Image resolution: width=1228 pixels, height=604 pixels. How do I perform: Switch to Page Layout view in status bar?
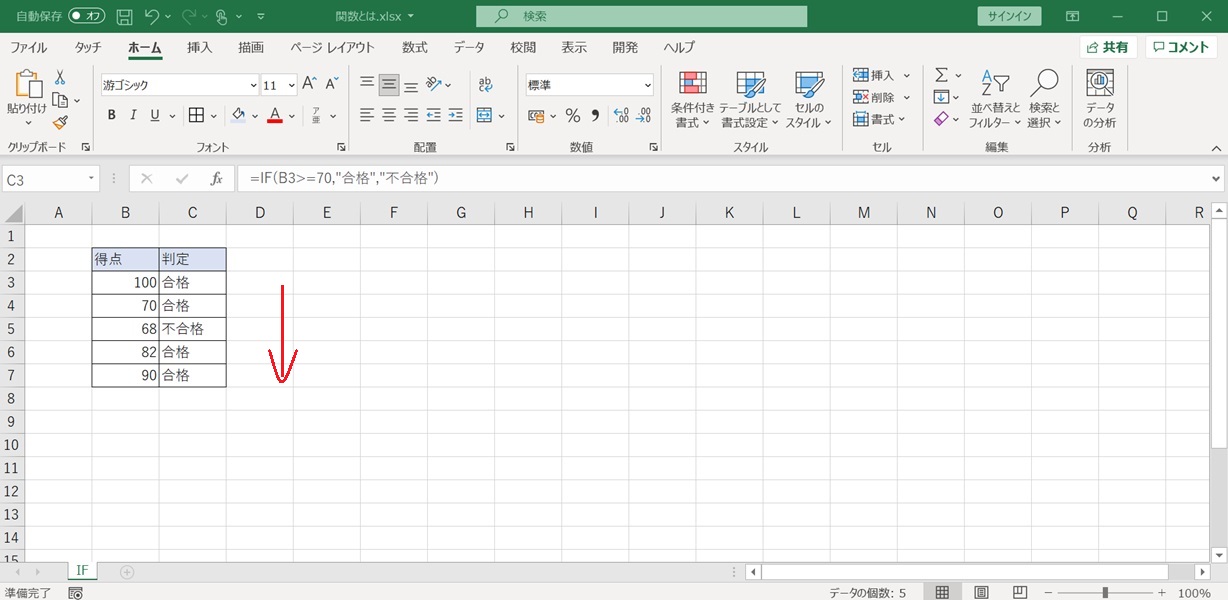(x=981, y=593)
